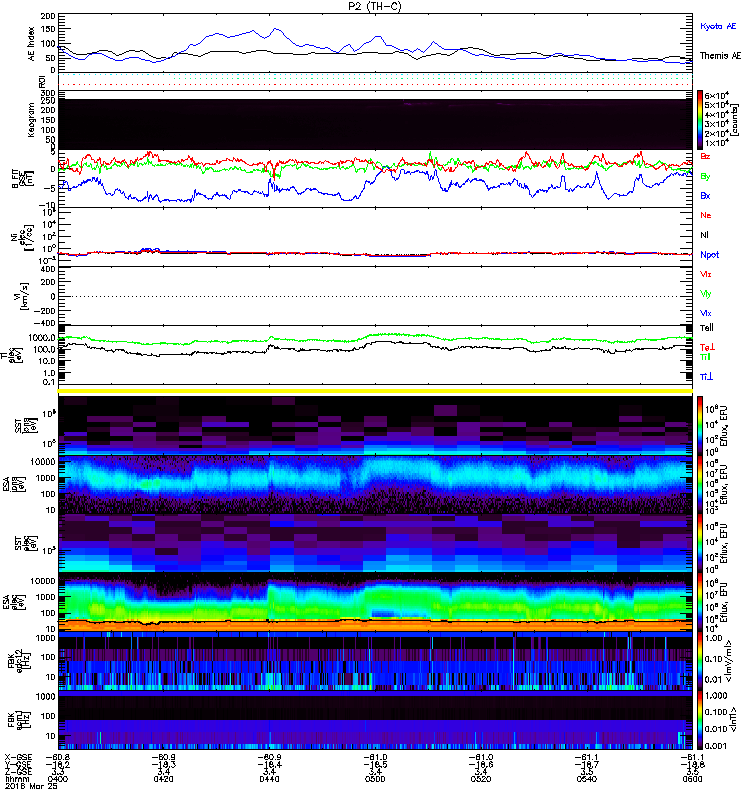The height and width of the screenshot is (800, 750).
Task: Click the '<|mV/m|>' color bar
Action: [700, 661]
